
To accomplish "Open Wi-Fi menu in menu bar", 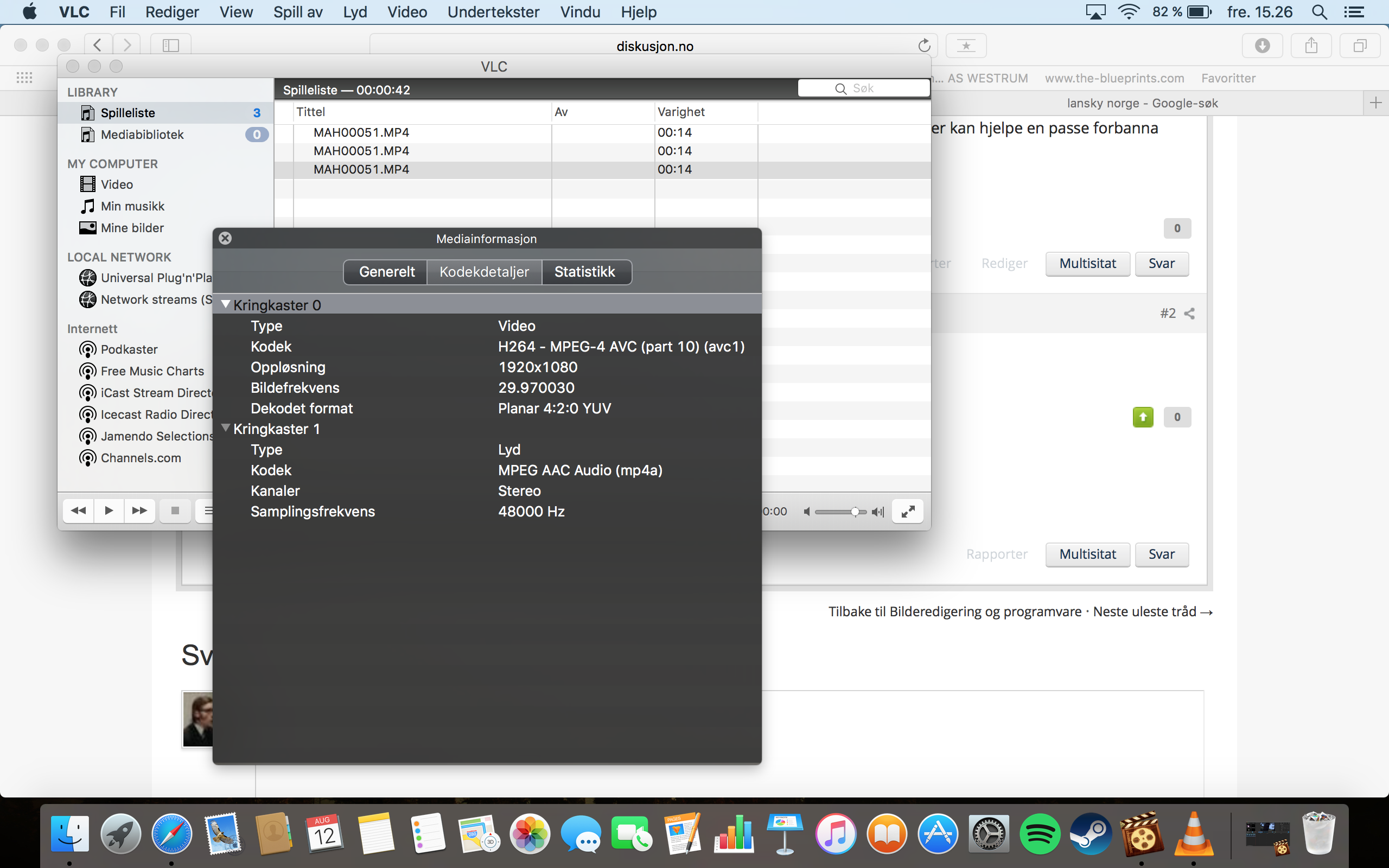I will point(1129,12).
